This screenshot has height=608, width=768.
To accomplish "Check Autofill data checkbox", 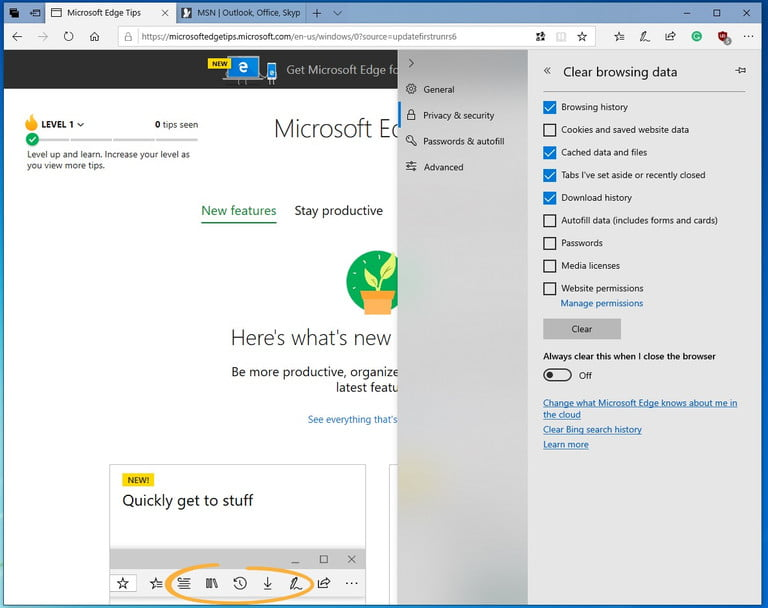I will (x=550, y=220).
